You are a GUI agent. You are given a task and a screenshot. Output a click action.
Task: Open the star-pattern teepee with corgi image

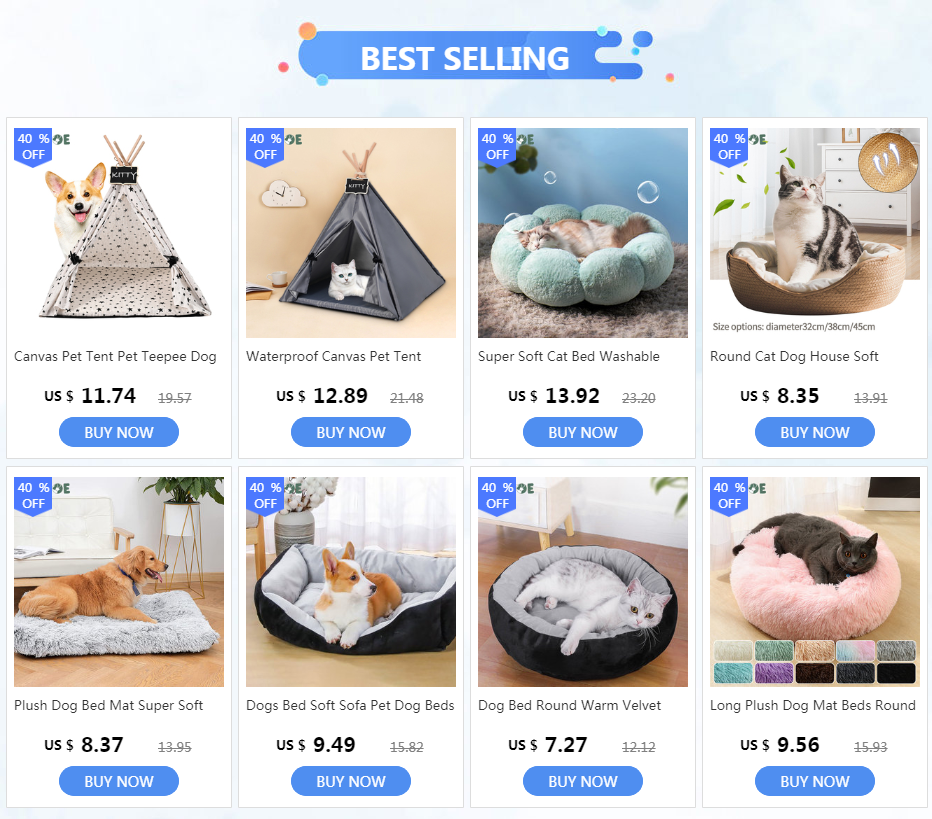(x=119, y=233)
